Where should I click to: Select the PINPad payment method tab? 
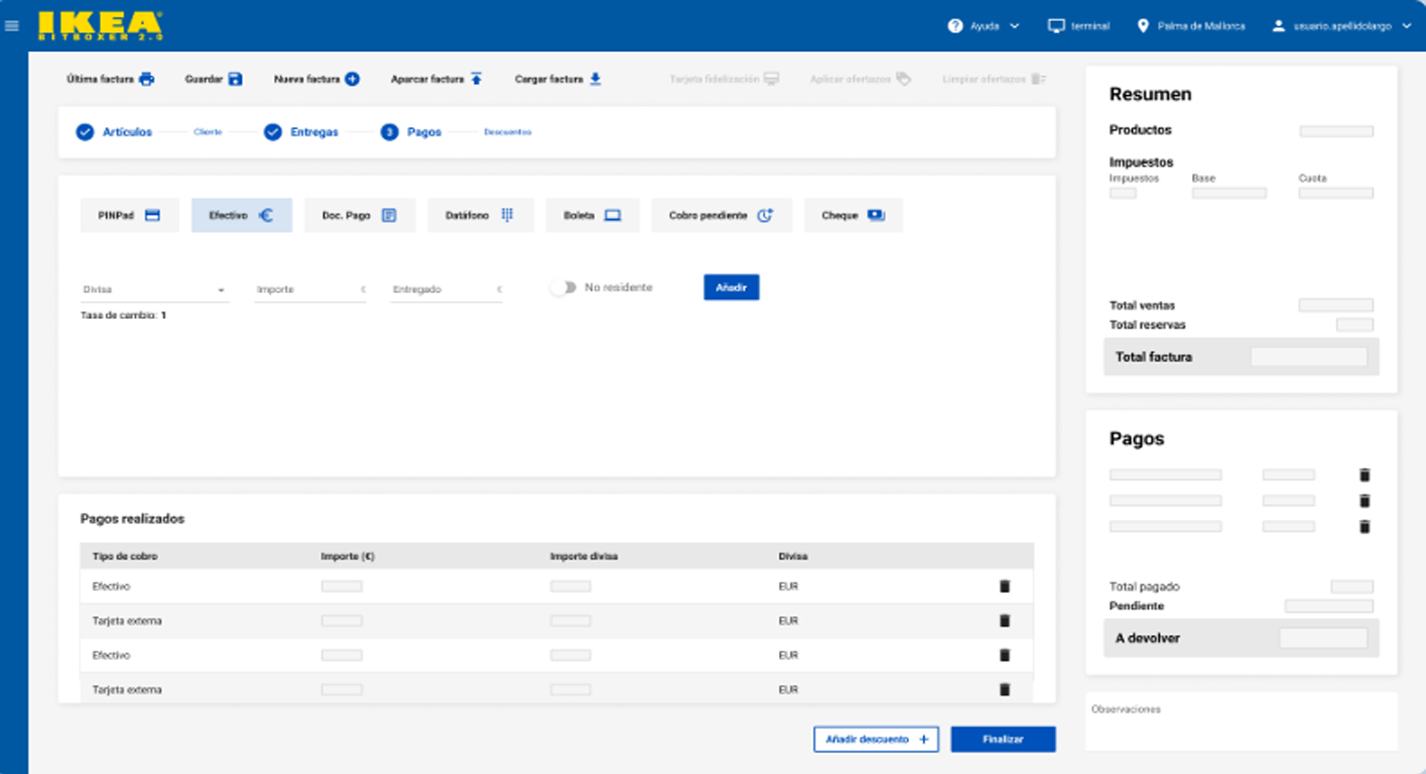tap(129, 215)
